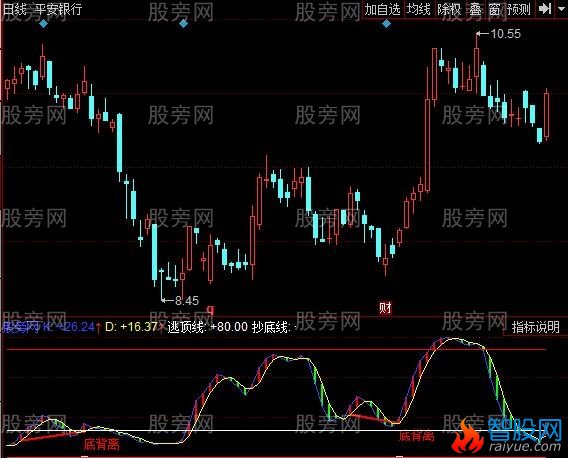Image resolution: width=568 pixels, height=458 pixels.
Task: Click the 加自选 add-to-watchlist button
Action: (382, 9)
